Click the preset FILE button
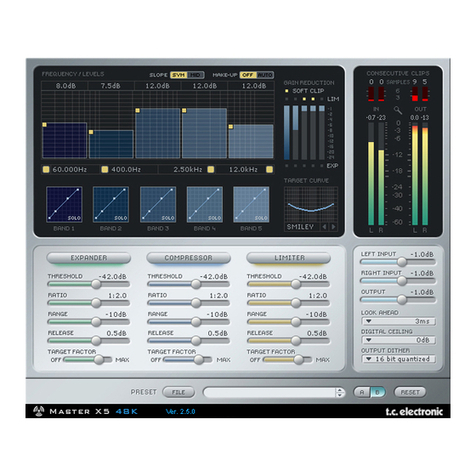The image size is (476, 476). [x=178, y=392]
